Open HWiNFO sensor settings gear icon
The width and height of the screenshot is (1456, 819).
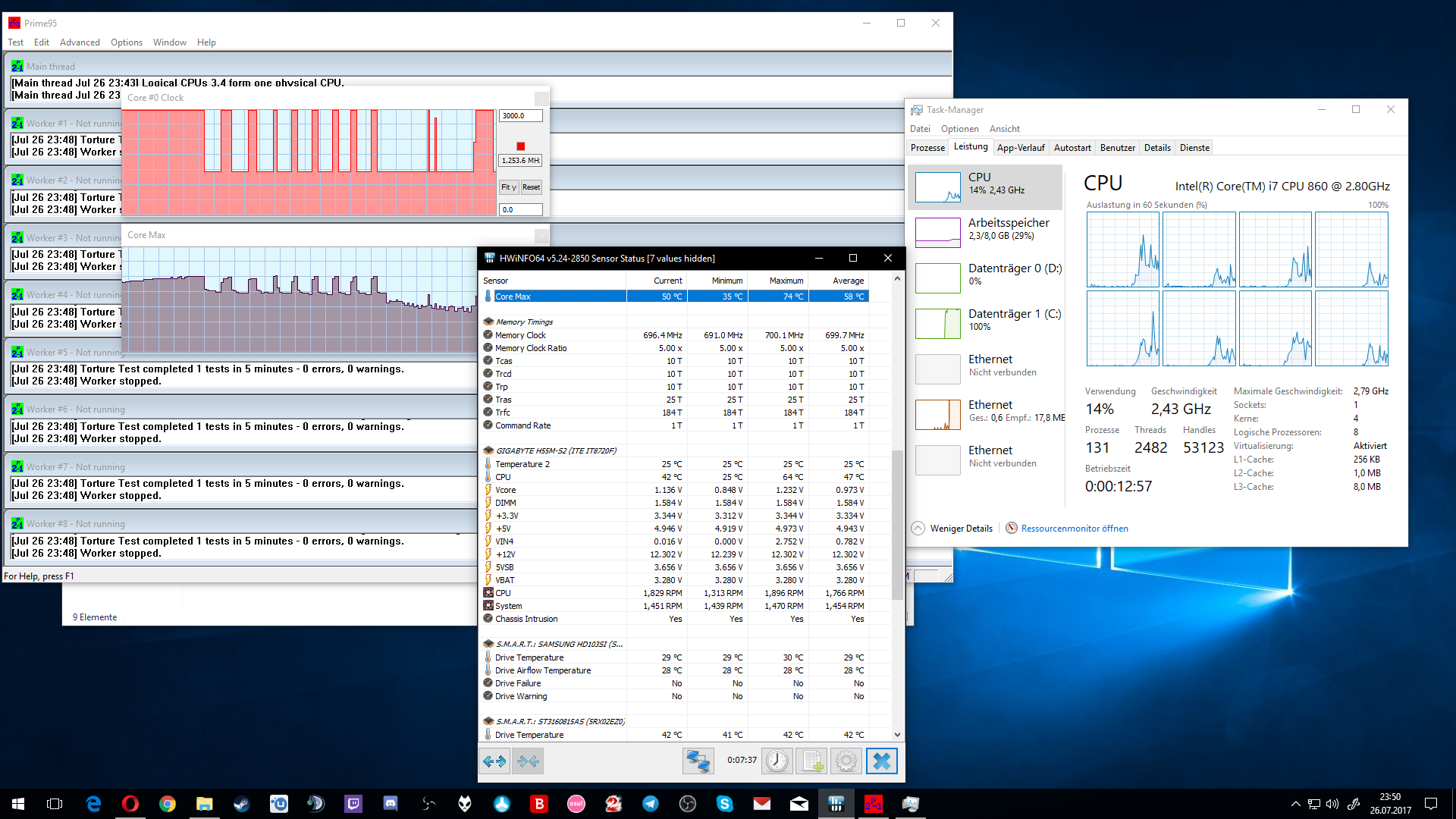(x=846, y=761)
